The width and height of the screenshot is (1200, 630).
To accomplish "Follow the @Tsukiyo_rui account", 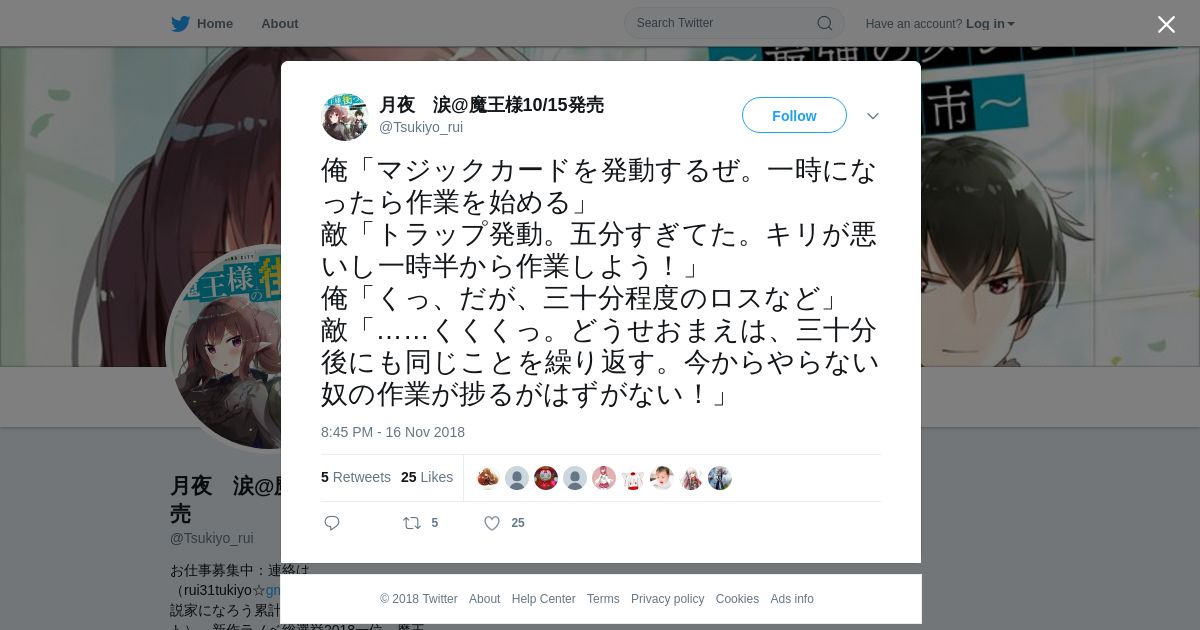I will coord(794,116).
